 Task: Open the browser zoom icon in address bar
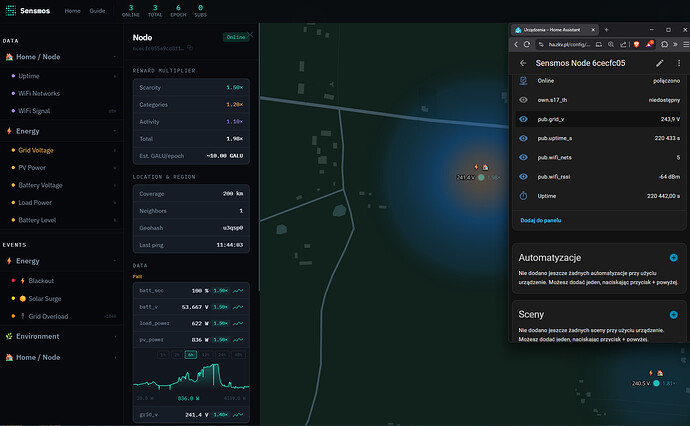click(x=611, y=44)
